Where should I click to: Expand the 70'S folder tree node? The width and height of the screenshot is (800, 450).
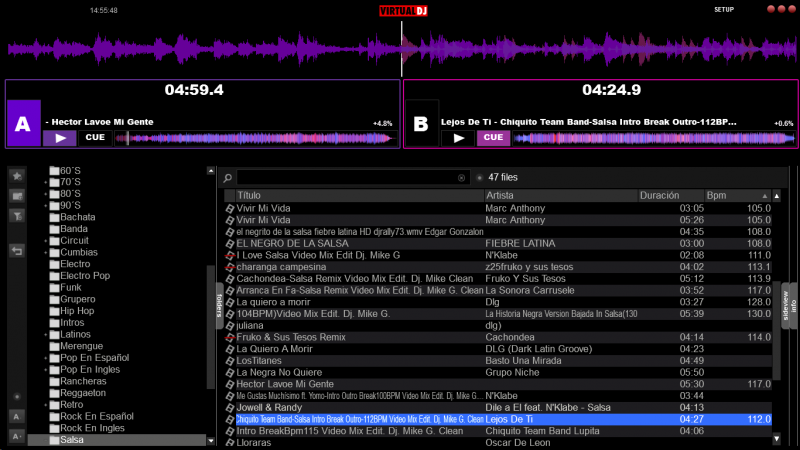pos(46,182)
